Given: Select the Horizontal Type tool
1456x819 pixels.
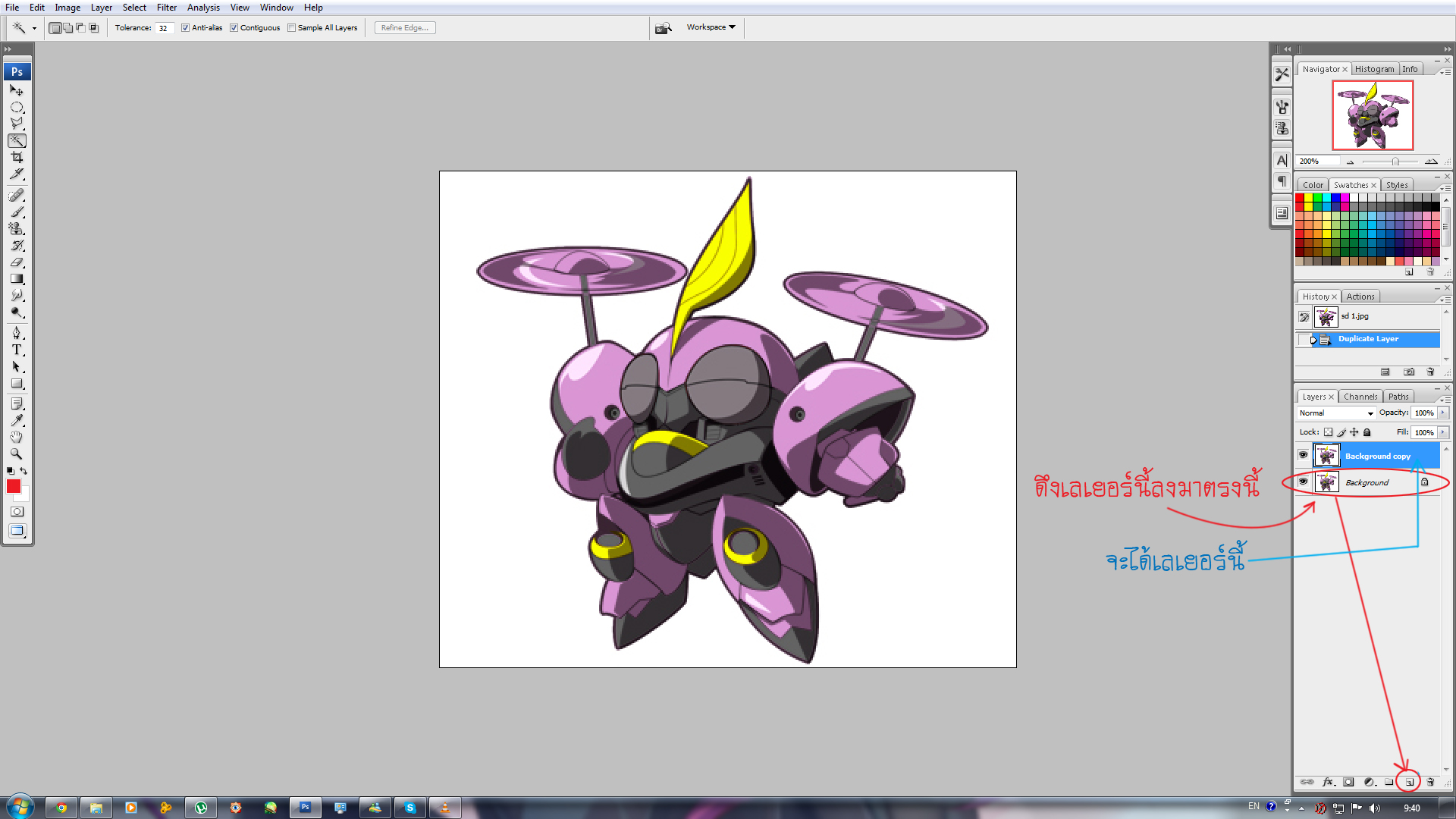Looking at the screenshot, I should coord(17,350).
